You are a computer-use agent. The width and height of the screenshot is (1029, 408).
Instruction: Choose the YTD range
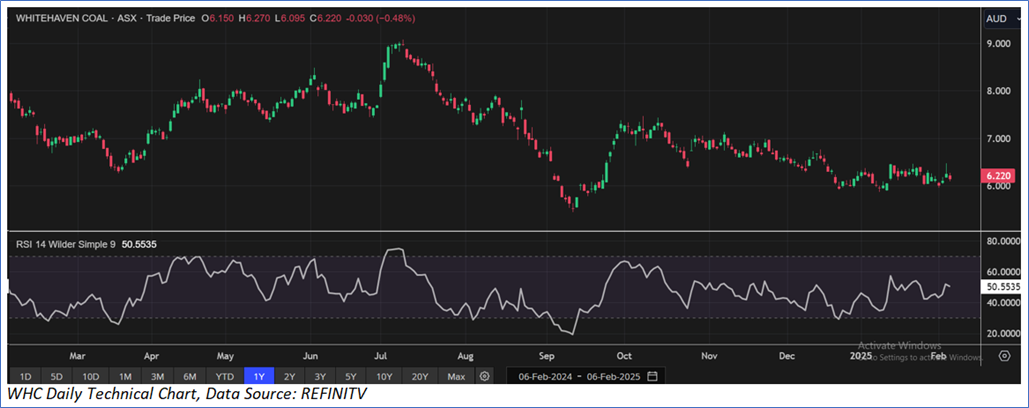pyautogui.click(x=225, y=377)
